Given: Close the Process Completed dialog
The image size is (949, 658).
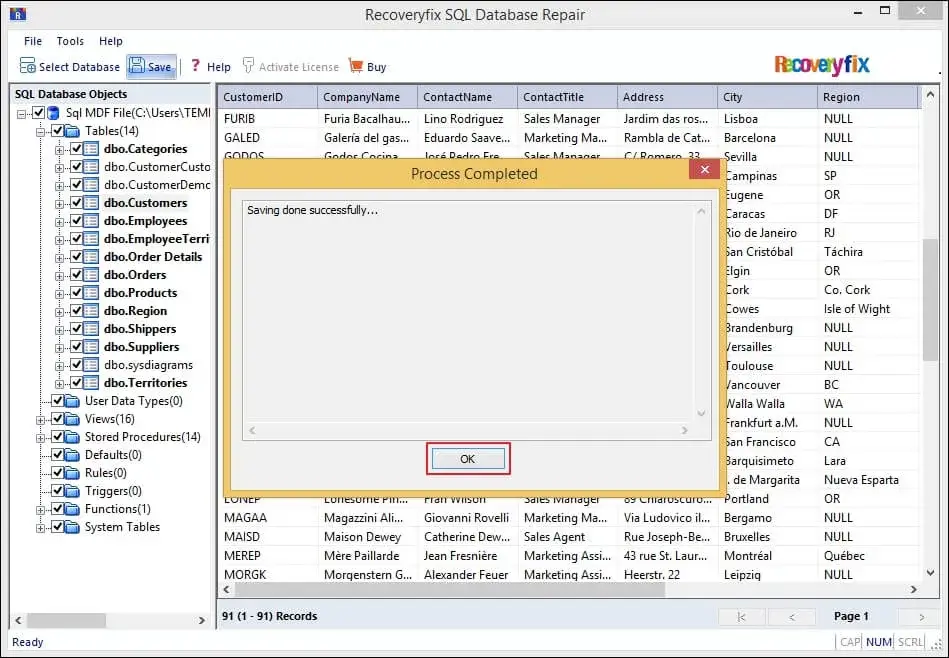Looking at the screenshot, I should (704, 169).
